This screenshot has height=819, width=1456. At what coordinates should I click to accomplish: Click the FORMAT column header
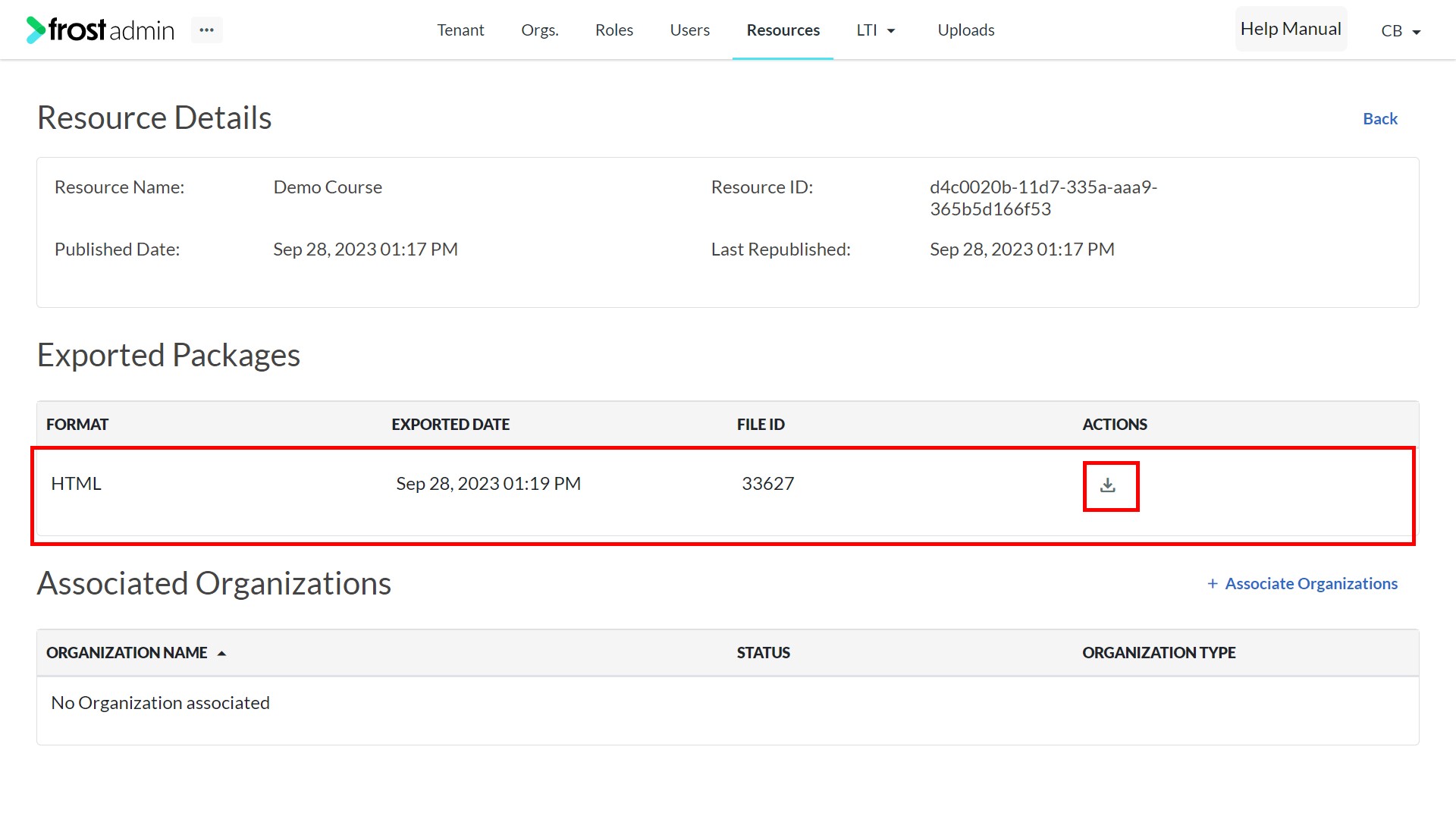pos(77,425)
